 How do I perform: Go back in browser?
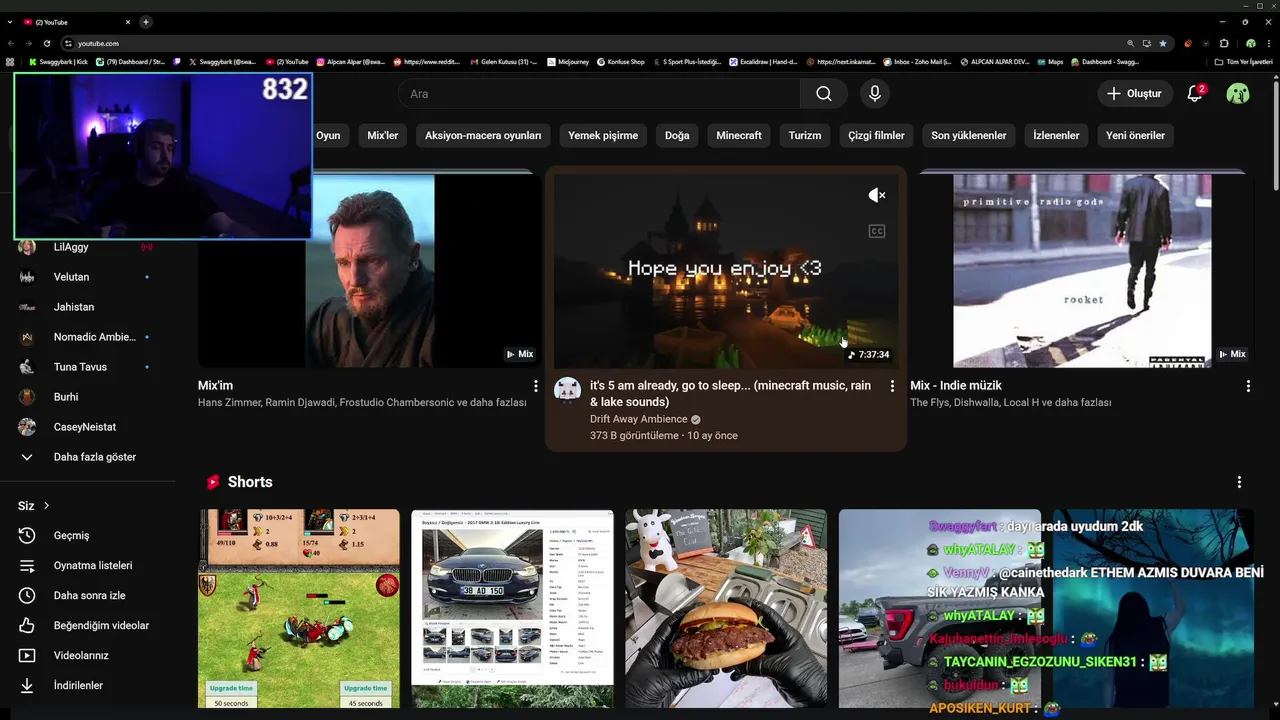pos(11,43)
